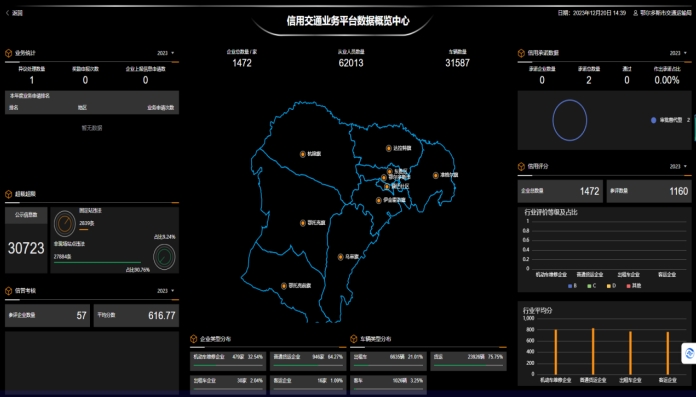Open the year dropdown in 业务统计 panel

[166, 53]
